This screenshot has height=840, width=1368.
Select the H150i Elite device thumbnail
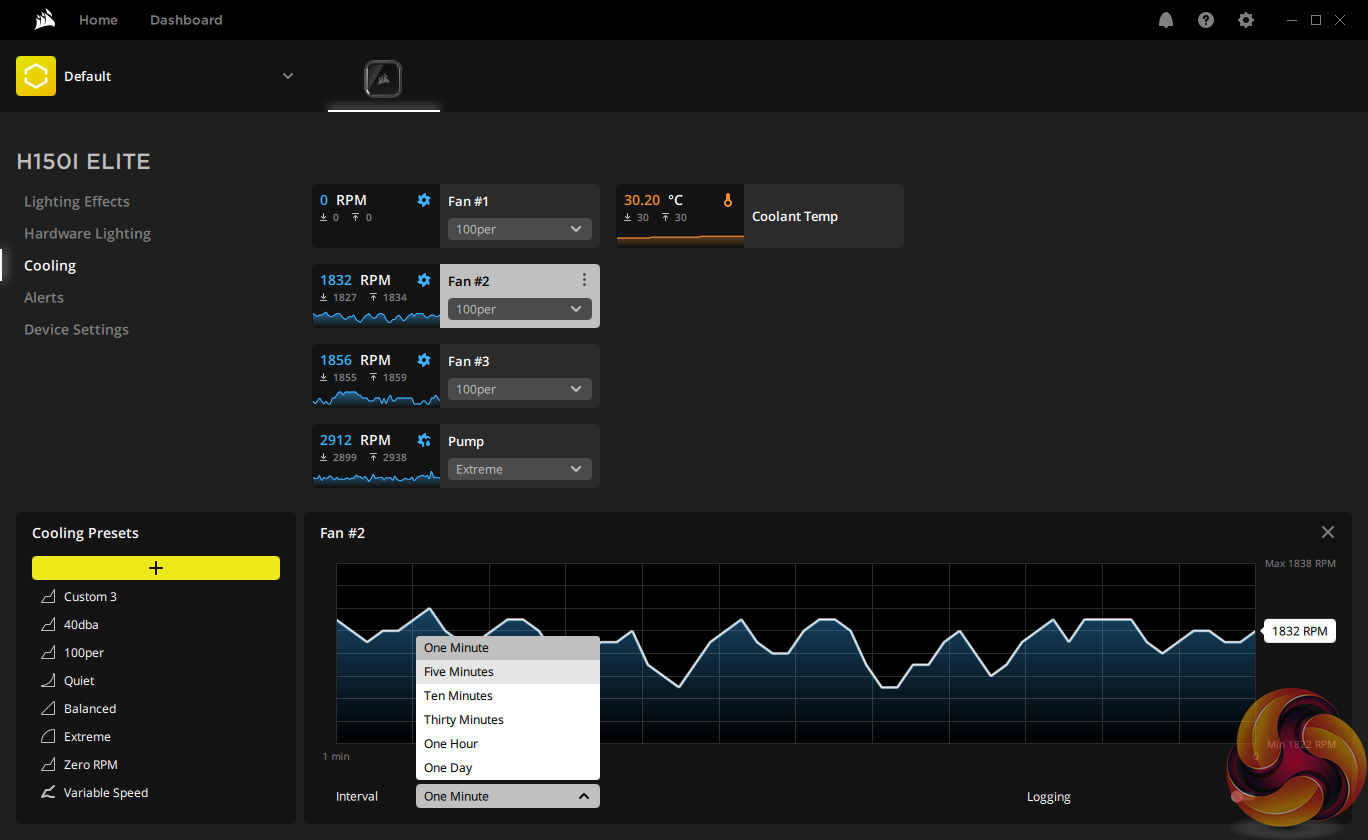[384, 78]
